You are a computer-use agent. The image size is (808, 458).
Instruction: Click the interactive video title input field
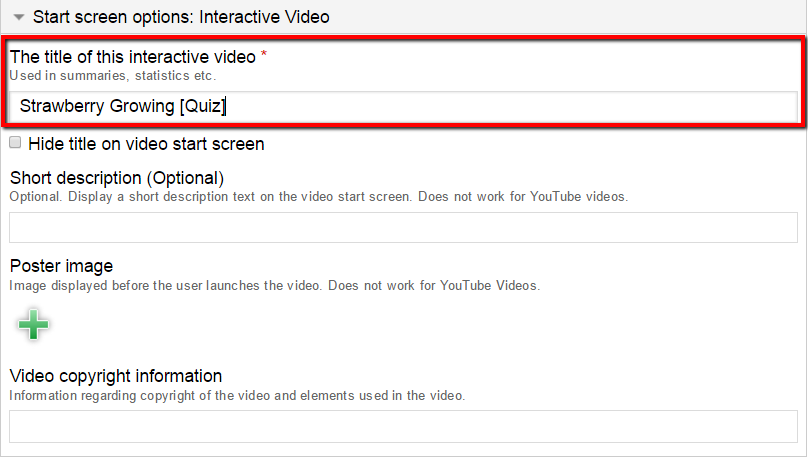403,107
